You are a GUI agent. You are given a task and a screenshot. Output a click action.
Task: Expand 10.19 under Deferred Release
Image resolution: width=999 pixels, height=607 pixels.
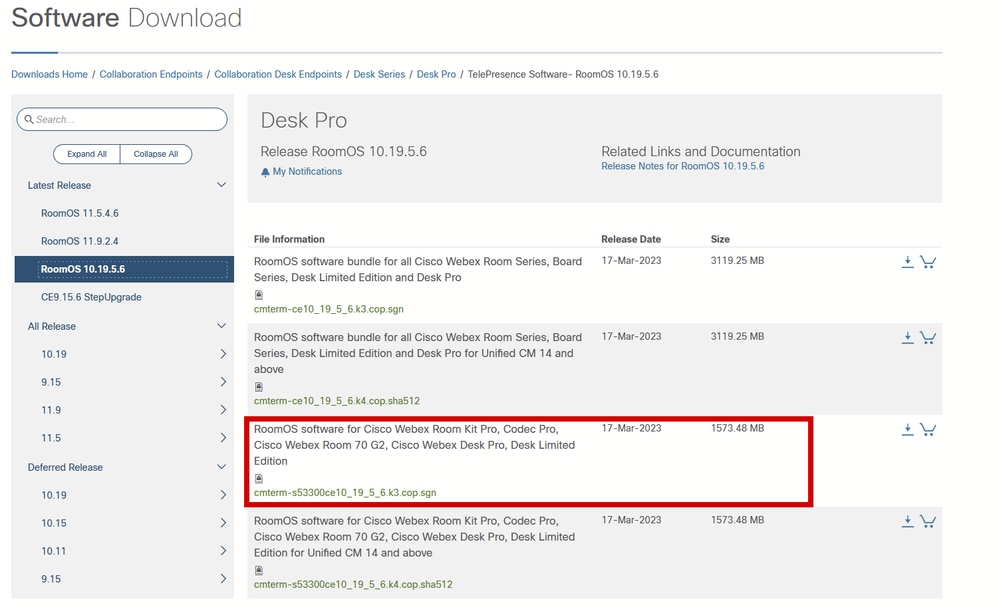coord(223,495)
